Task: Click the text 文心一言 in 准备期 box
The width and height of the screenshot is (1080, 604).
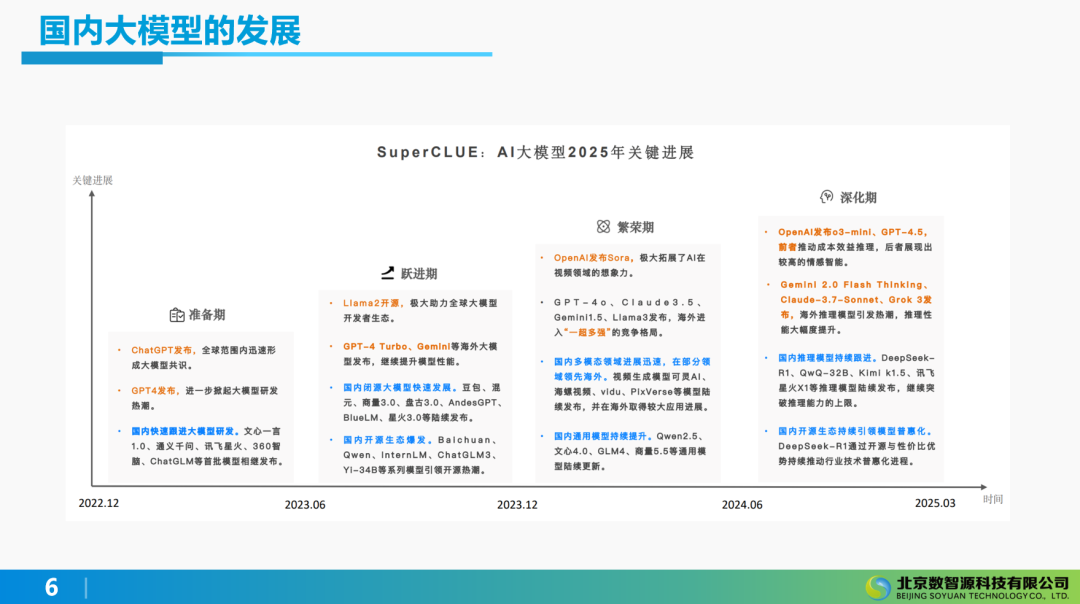Action: tap(262, 431)
